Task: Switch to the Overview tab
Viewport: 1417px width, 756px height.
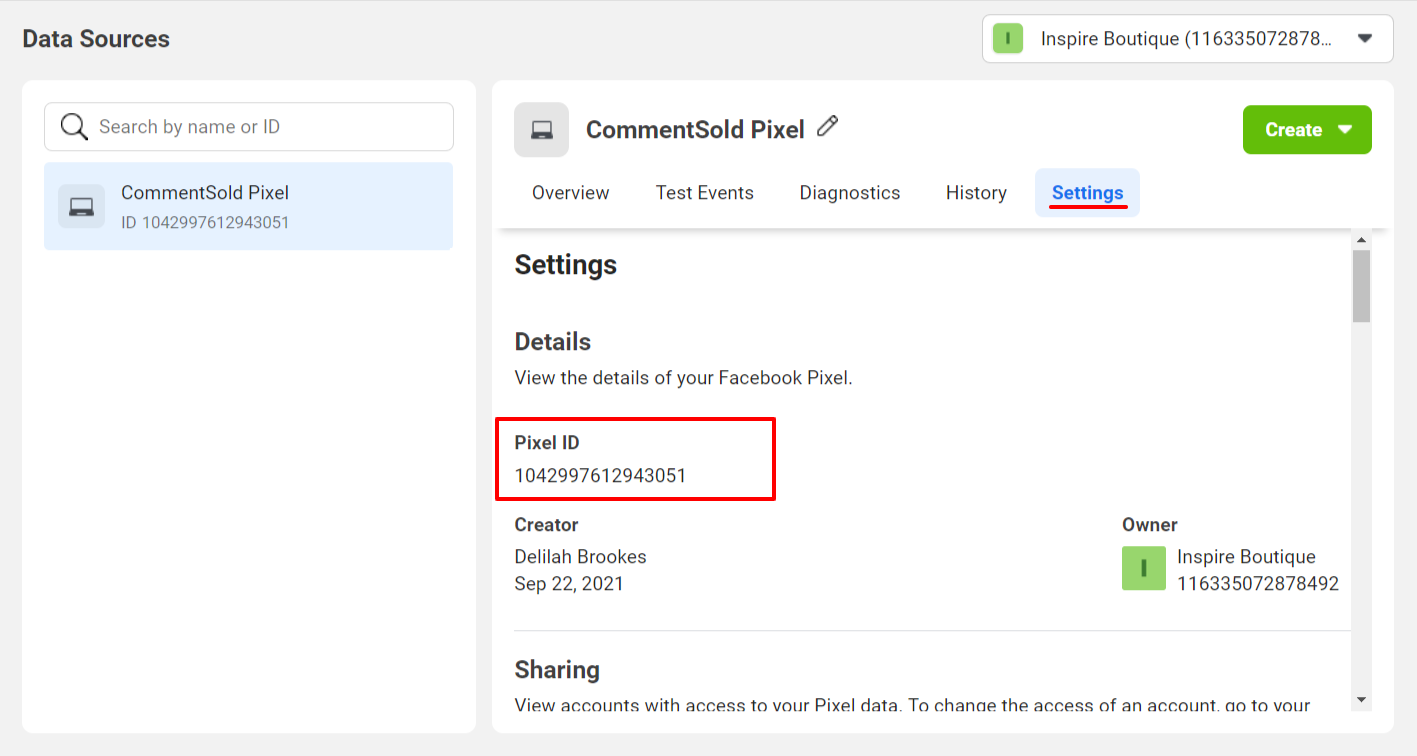Action: pyautogui.click(x=570, y=193)
